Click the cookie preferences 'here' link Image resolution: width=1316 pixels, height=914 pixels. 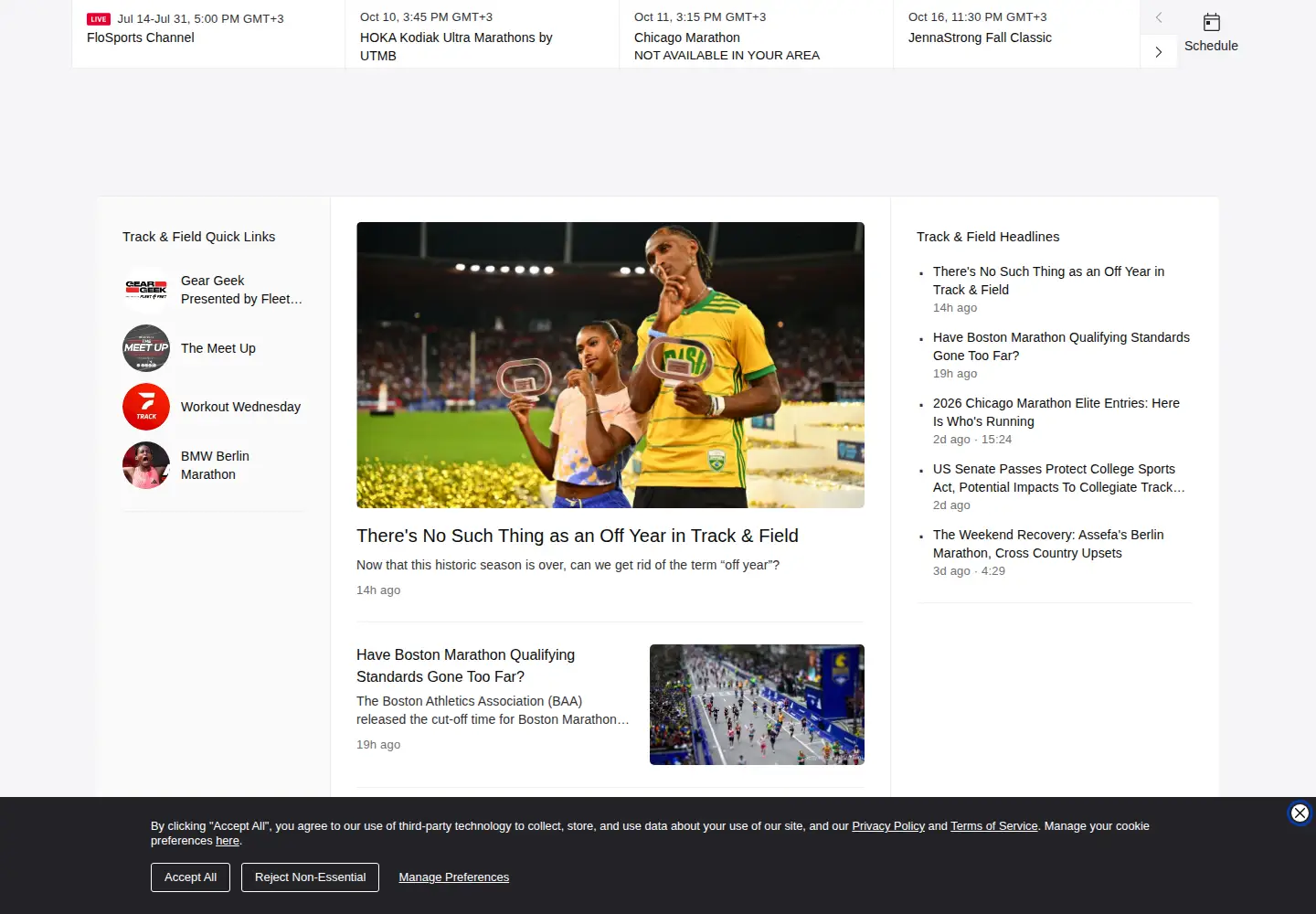(228, 841)
